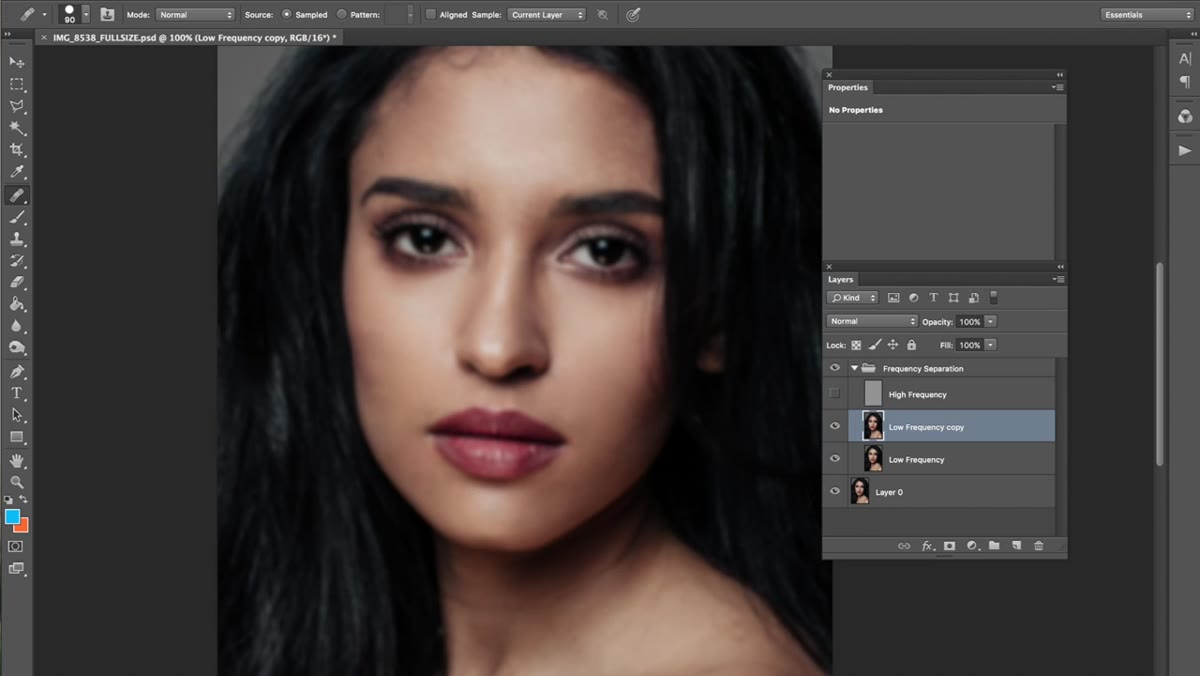The image size is (1200, 676).
Task: Select the Eraser tool
Action: click(x=17, y=283)
